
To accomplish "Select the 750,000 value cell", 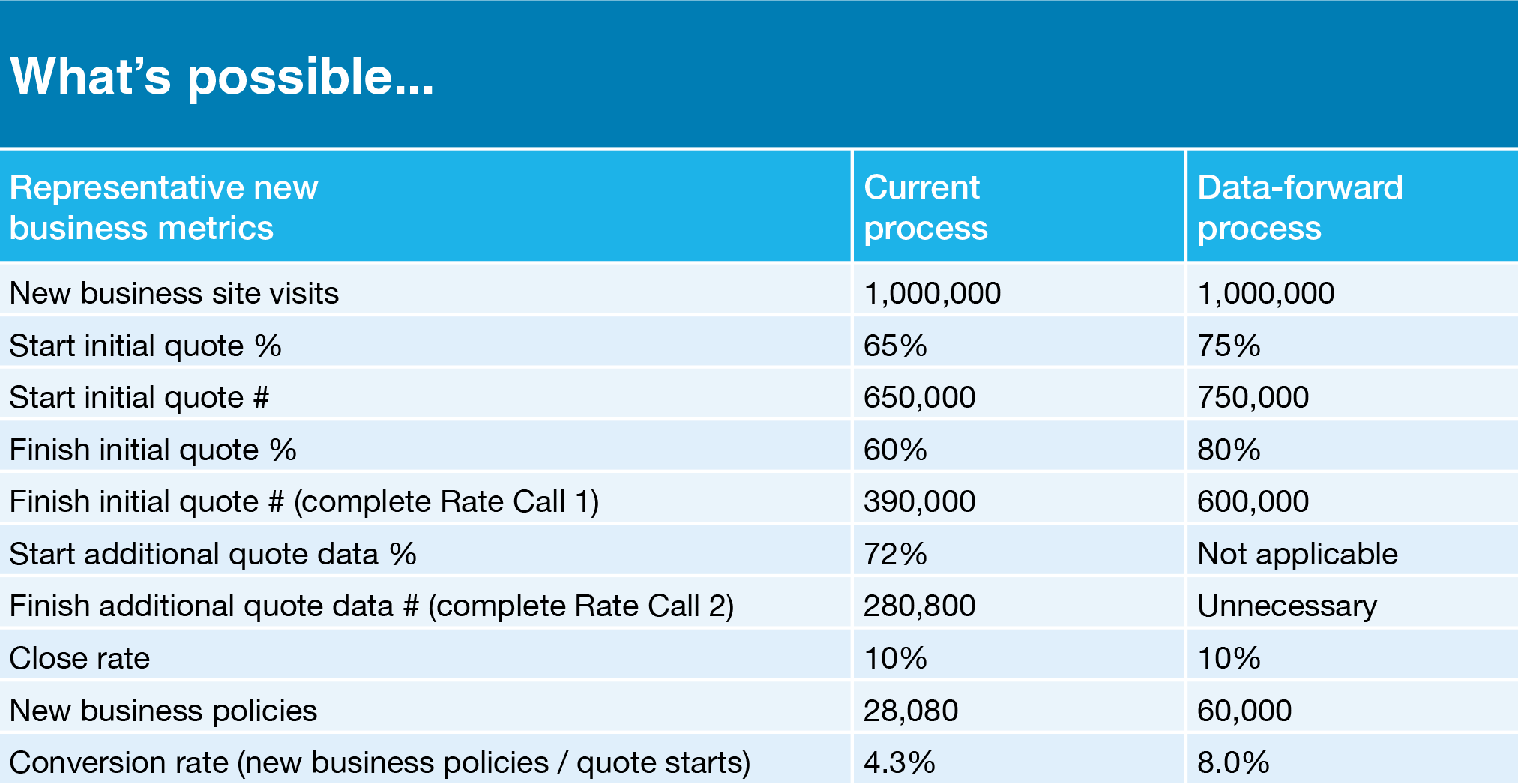I will (x=1253, y=397).
